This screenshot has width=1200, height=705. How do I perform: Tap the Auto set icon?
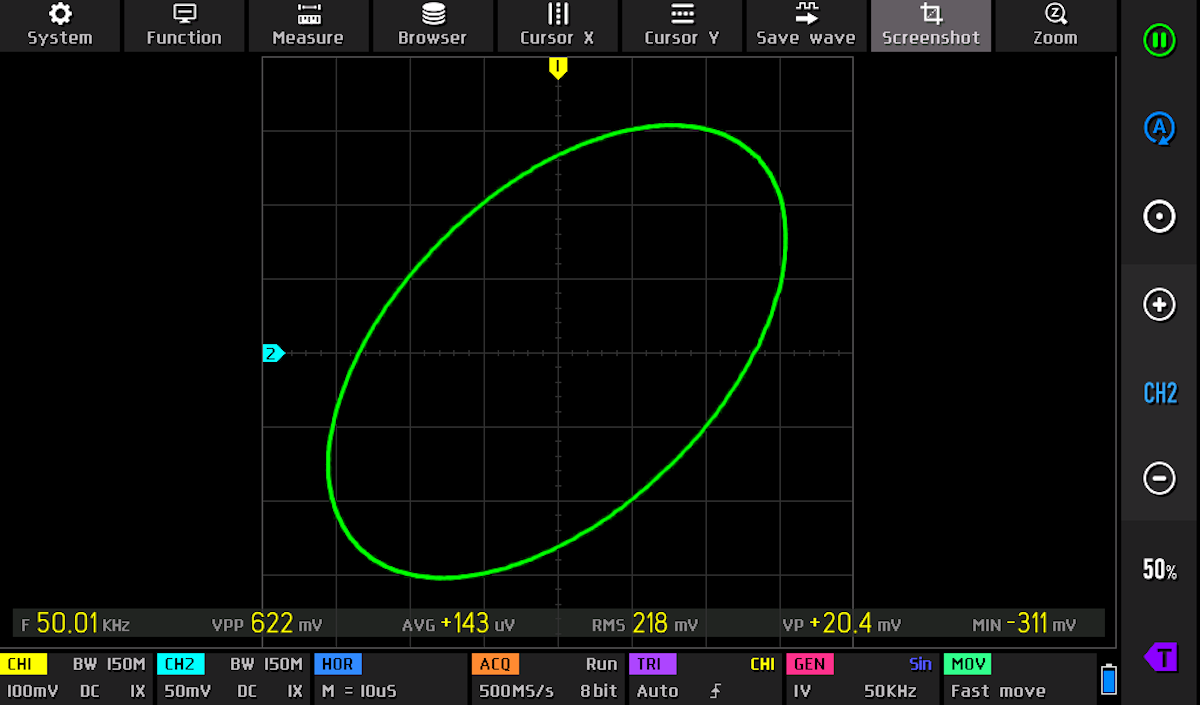coord(1159,128)
